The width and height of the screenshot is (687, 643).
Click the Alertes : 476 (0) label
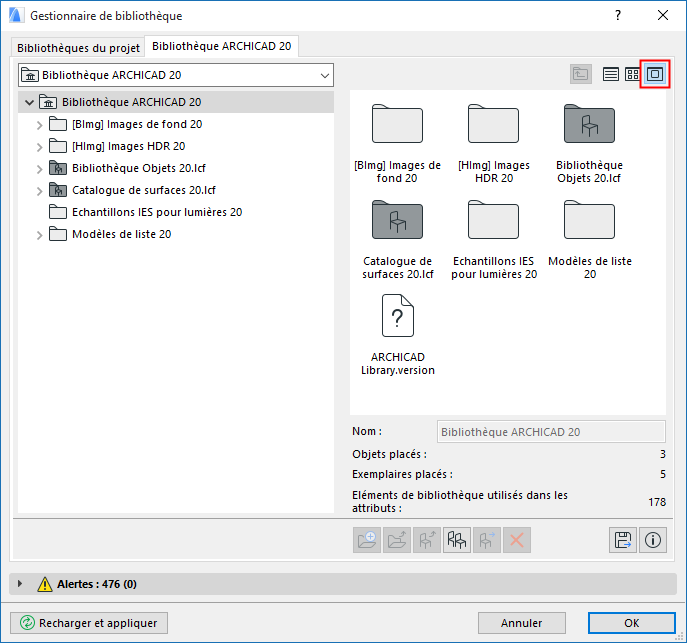point(97,584)
